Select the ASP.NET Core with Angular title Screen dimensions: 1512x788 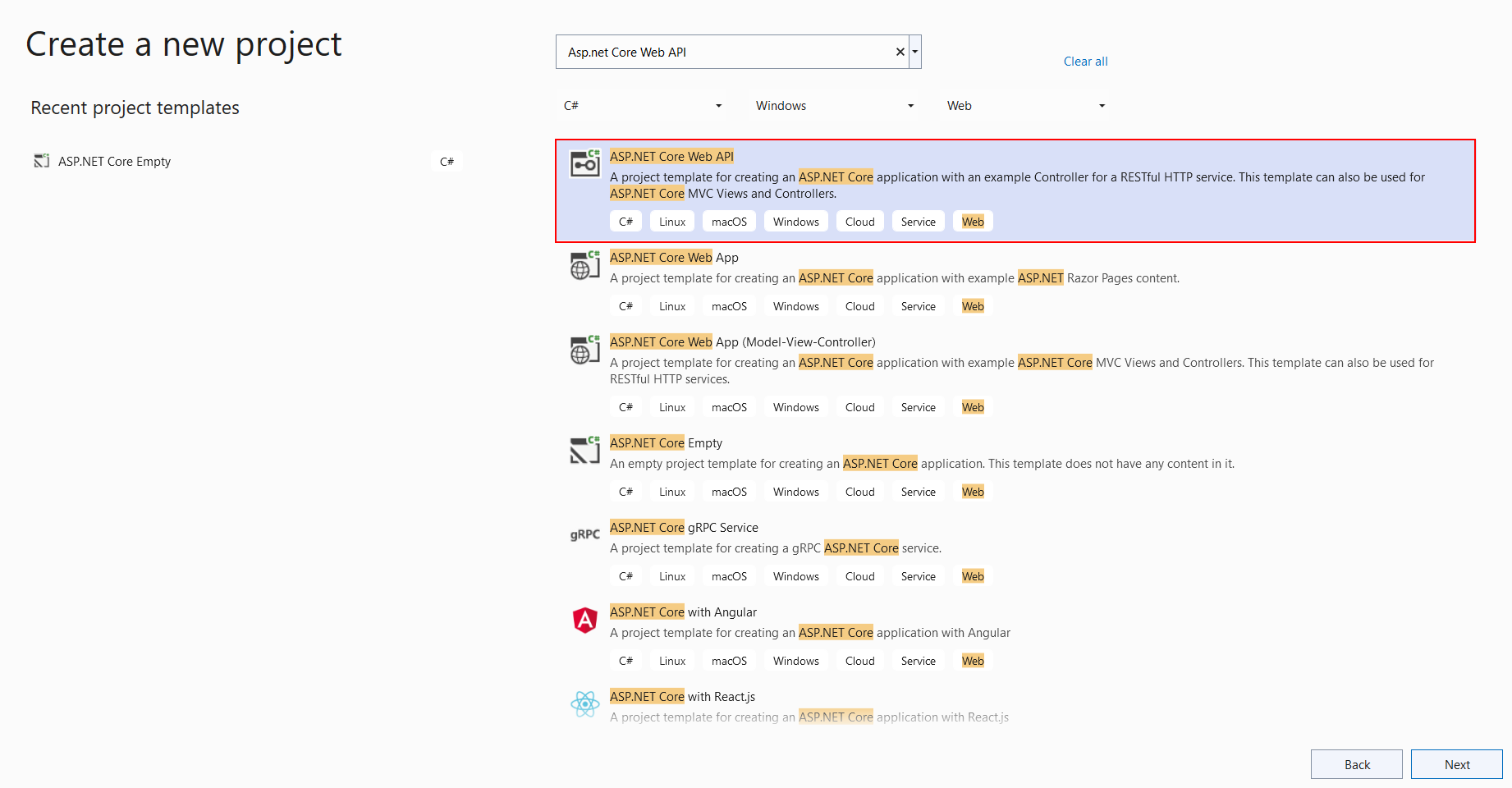click(x=683, y=612)
